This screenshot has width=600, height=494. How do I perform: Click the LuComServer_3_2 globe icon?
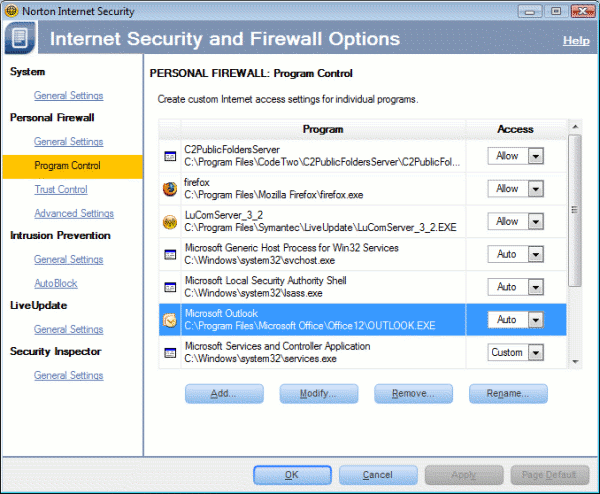[x=170, y=222]
